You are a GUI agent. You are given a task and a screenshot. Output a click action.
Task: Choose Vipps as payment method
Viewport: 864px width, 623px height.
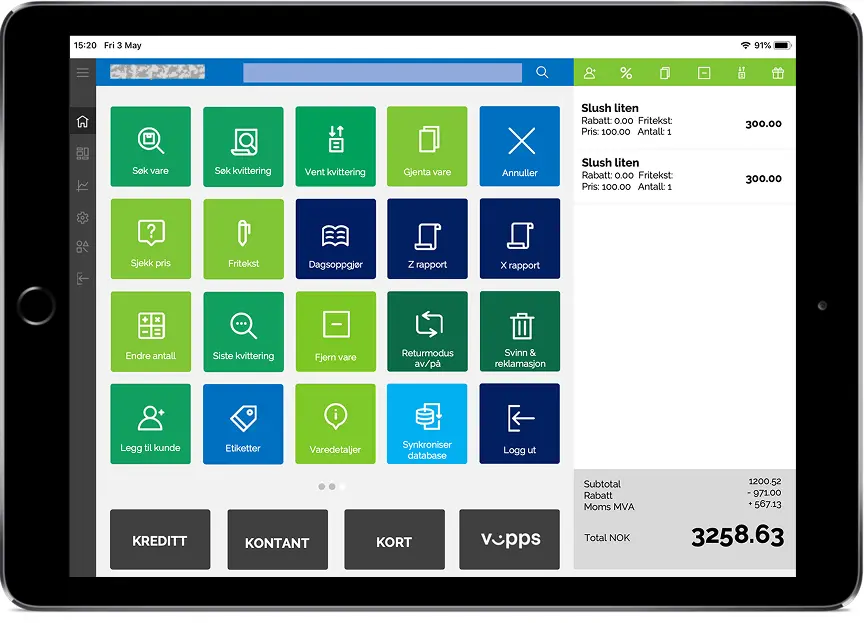click(509, 540)
